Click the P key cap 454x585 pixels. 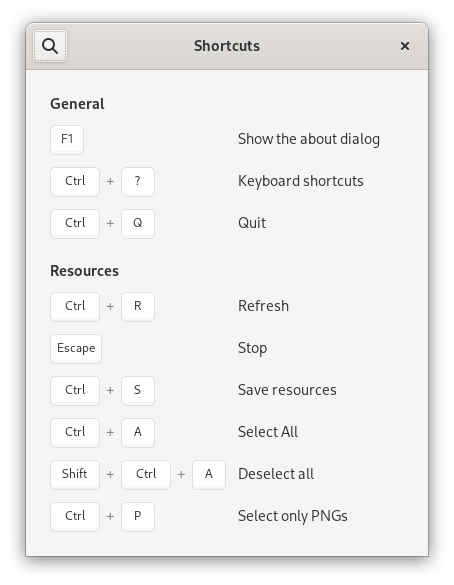pos(138,516)
